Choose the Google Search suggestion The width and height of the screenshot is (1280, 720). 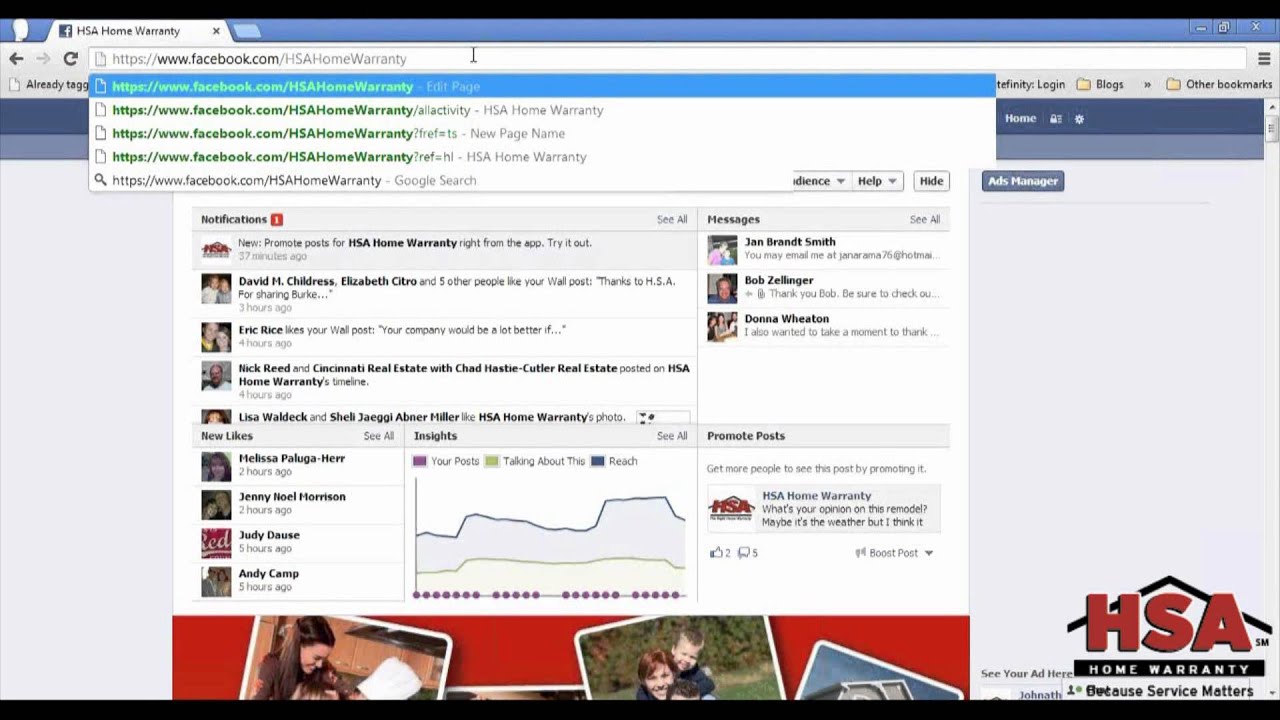pos(441,180)
